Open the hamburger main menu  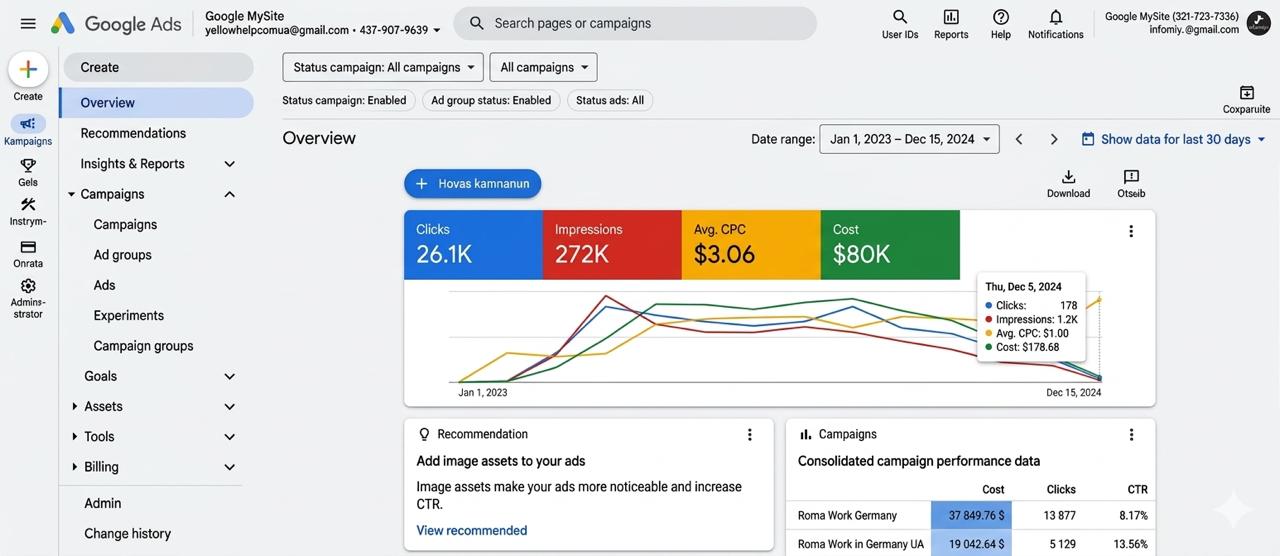28,24
